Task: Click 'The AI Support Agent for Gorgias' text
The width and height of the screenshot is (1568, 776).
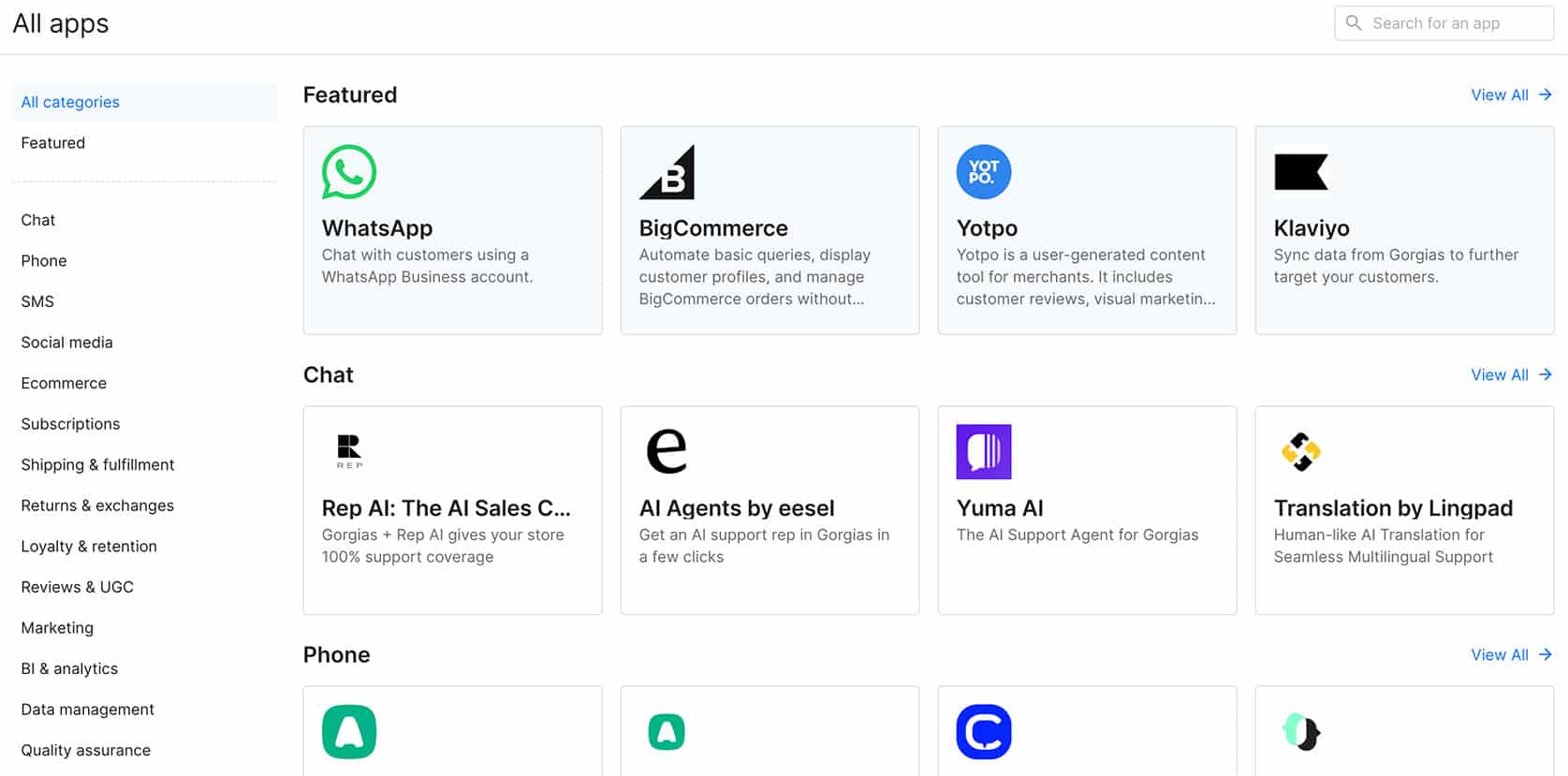Action: [1077, 535]
